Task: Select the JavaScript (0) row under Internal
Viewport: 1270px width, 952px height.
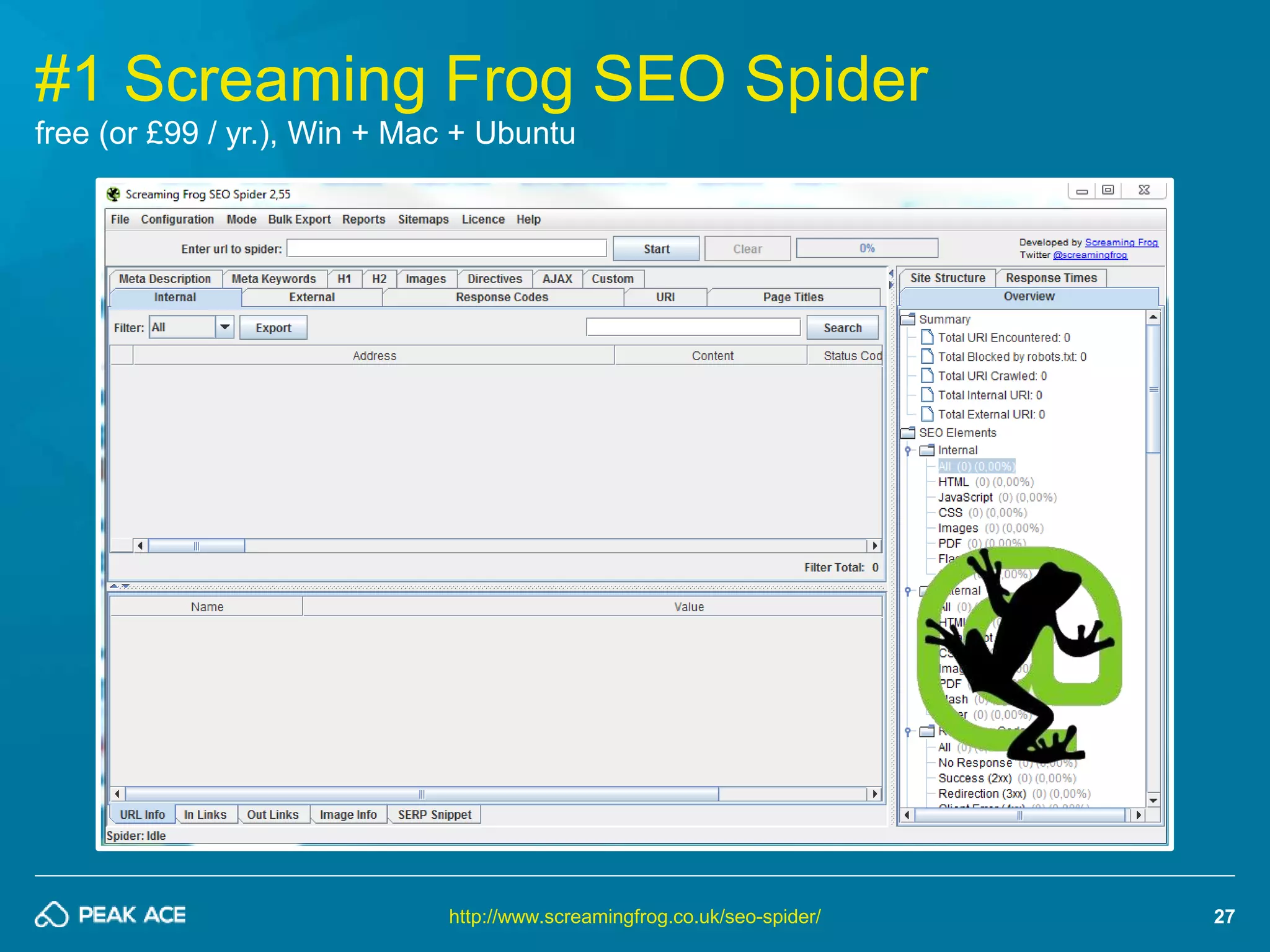Action: pyautogui.click(x=997, y=497)
